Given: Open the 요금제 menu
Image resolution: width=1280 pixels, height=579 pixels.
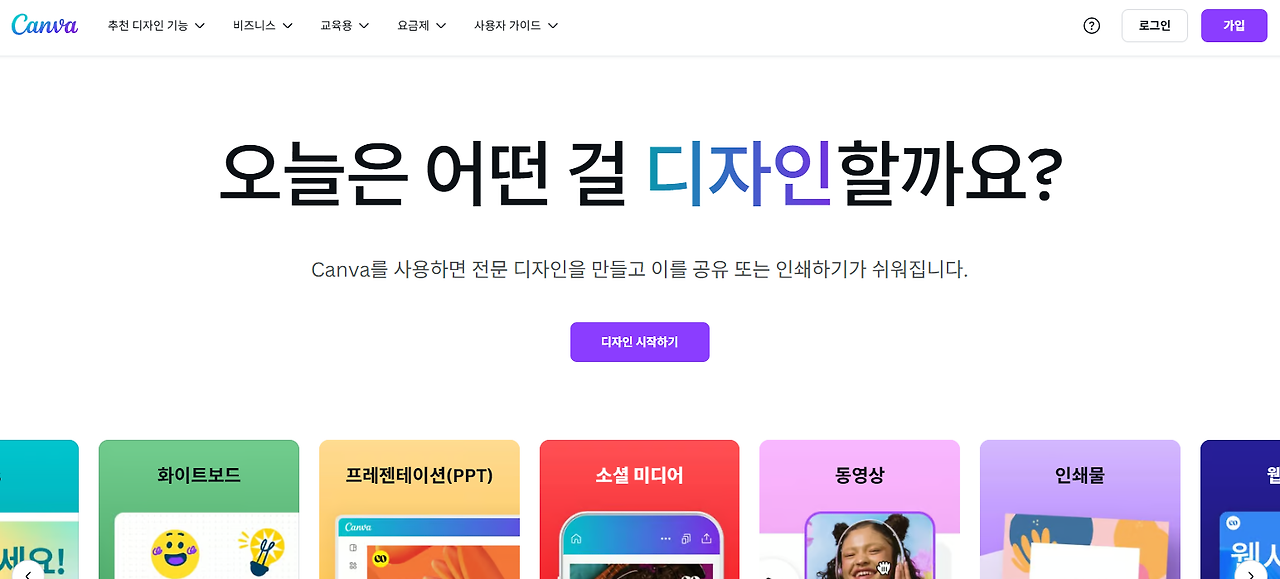Looking at the screenshot, I should tap(422, 25).
